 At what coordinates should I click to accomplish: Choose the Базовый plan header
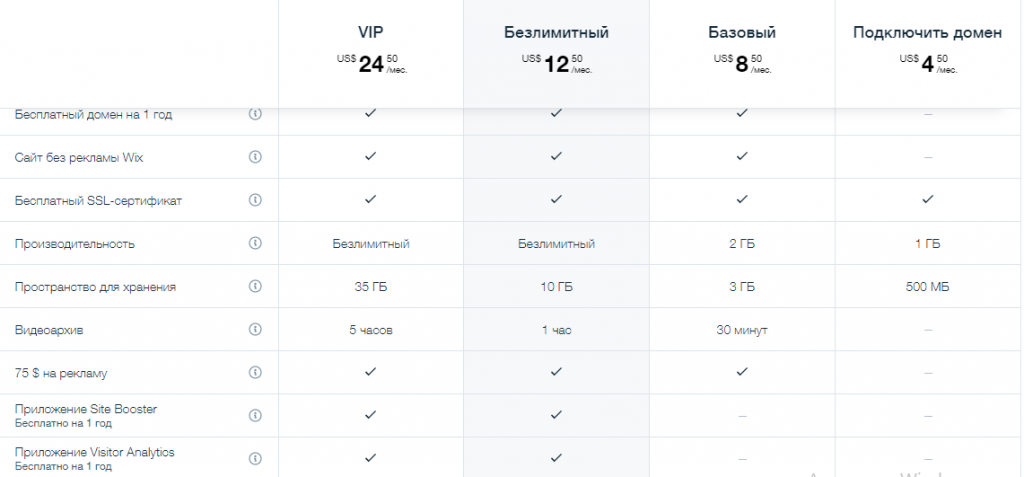pyautogui.click(x=741, y=33)
